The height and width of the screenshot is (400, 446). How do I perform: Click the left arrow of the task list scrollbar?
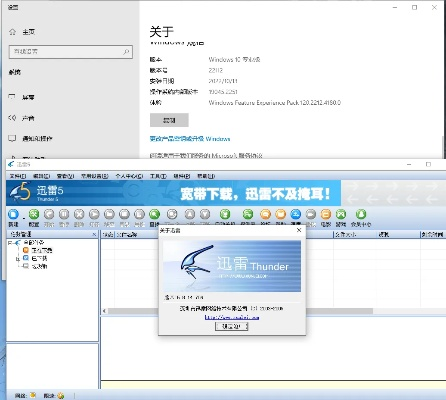point(104,311)
